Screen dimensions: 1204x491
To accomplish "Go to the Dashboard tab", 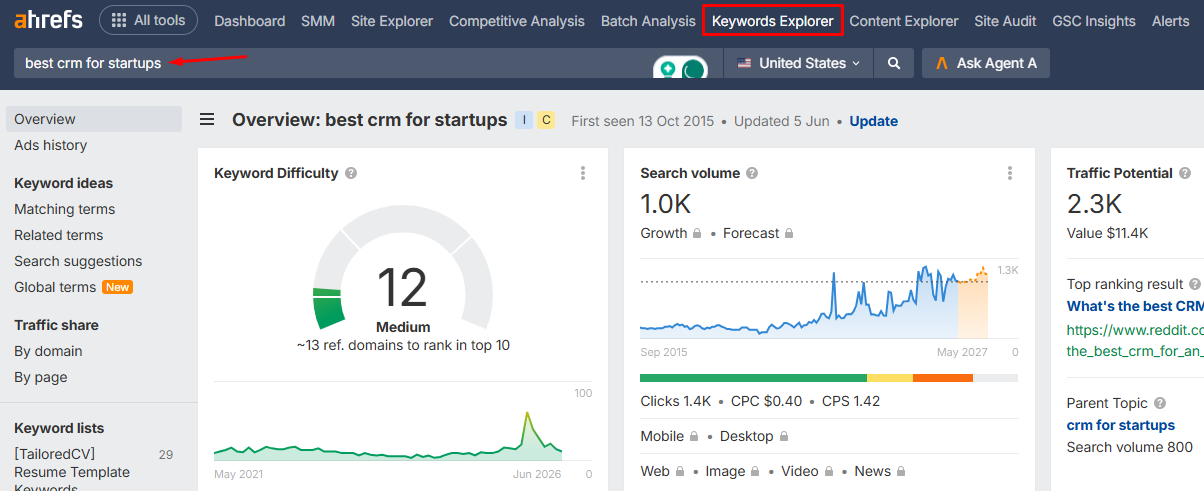I will (x=249, y=21).
